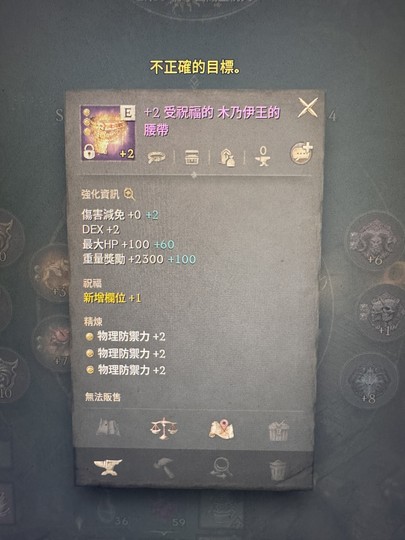
Task: Click the tombstone and pouch icon
Action: click(x=227, y=157)
